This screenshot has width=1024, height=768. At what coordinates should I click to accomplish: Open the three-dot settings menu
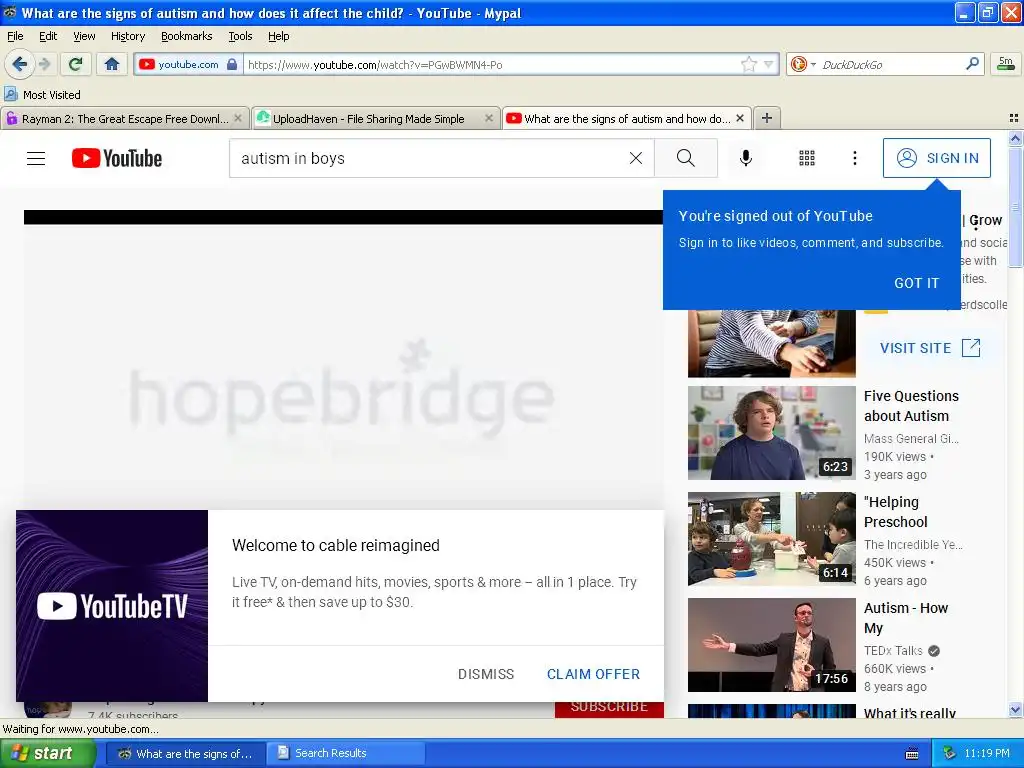coord(854,158)
